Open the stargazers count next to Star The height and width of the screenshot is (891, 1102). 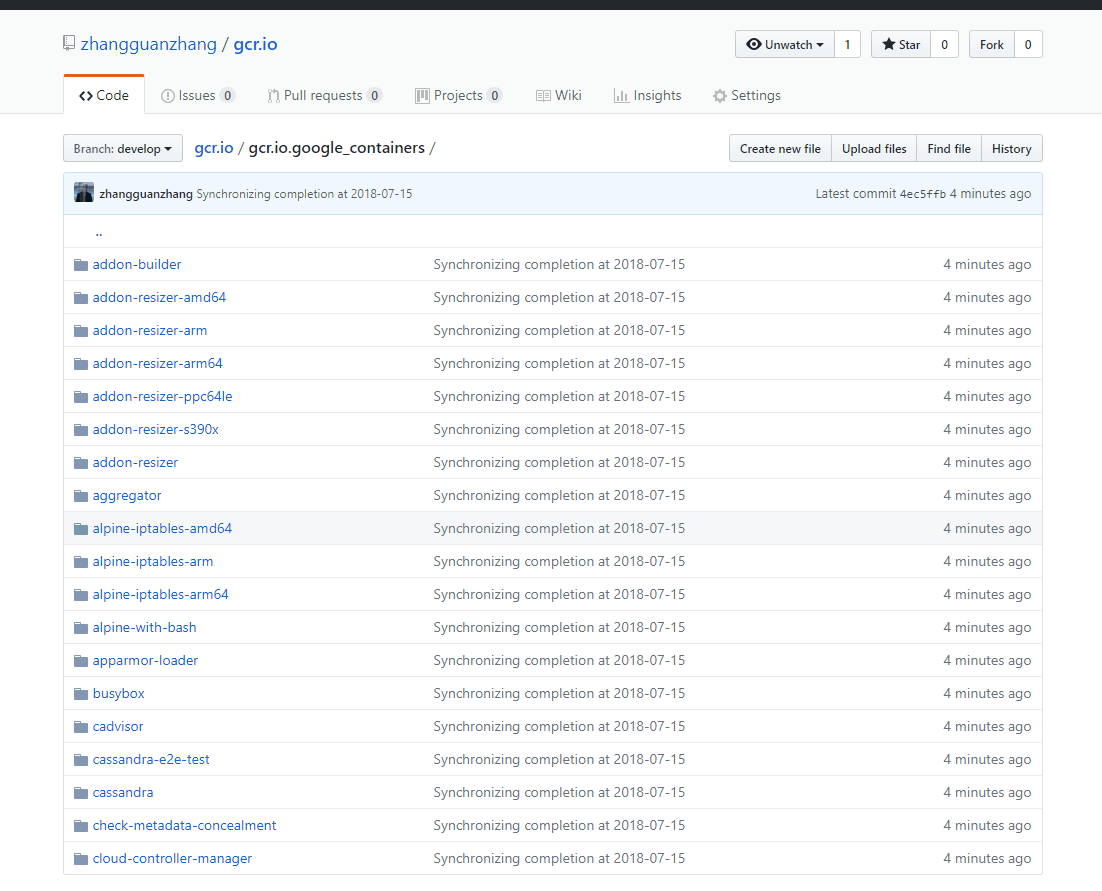click(x=945, y=44)
